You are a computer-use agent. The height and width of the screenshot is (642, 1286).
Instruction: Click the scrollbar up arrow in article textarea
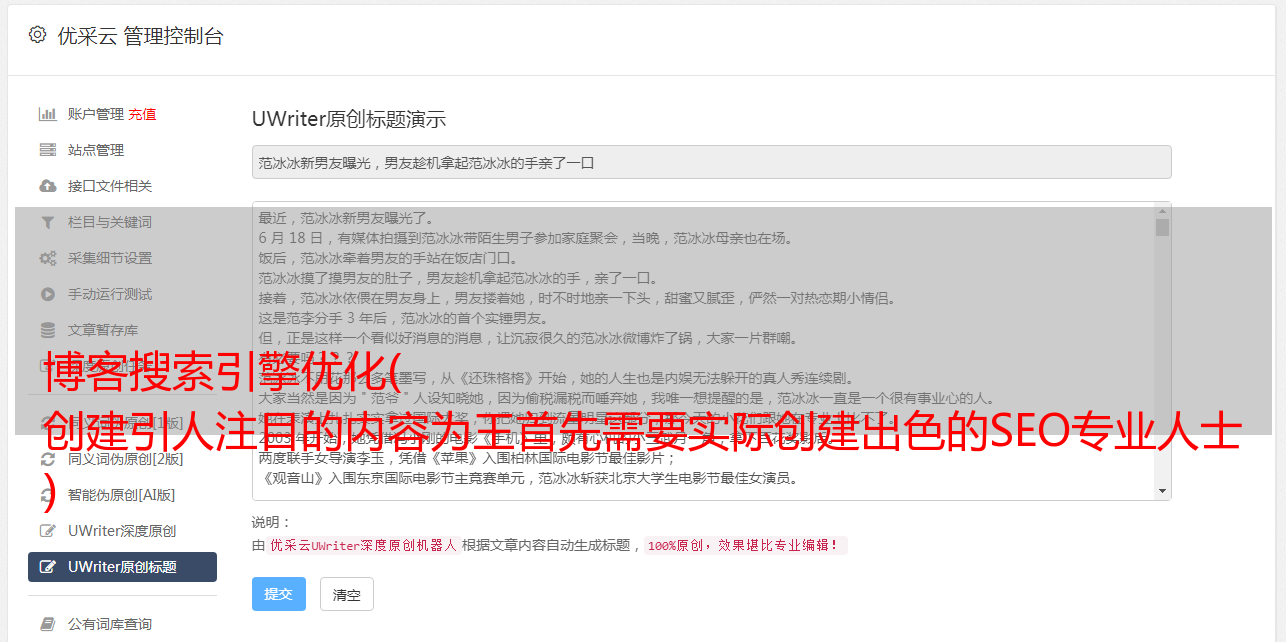coord(1162,211)
